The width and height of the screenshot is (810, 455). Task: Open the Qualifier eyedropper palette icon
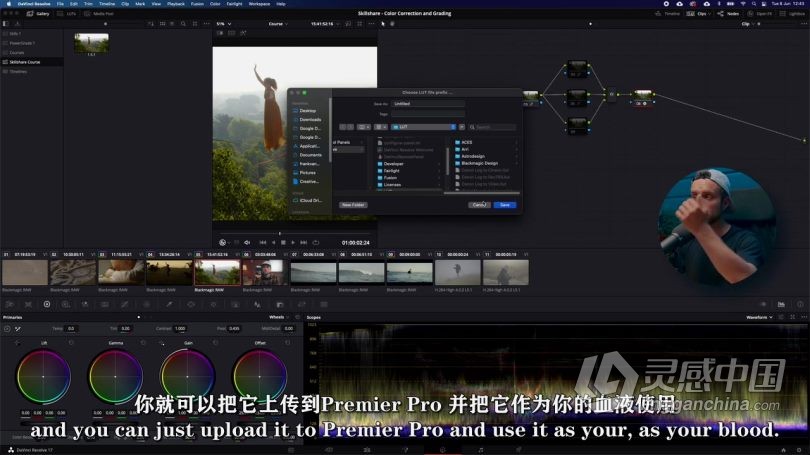click(169, 305)
